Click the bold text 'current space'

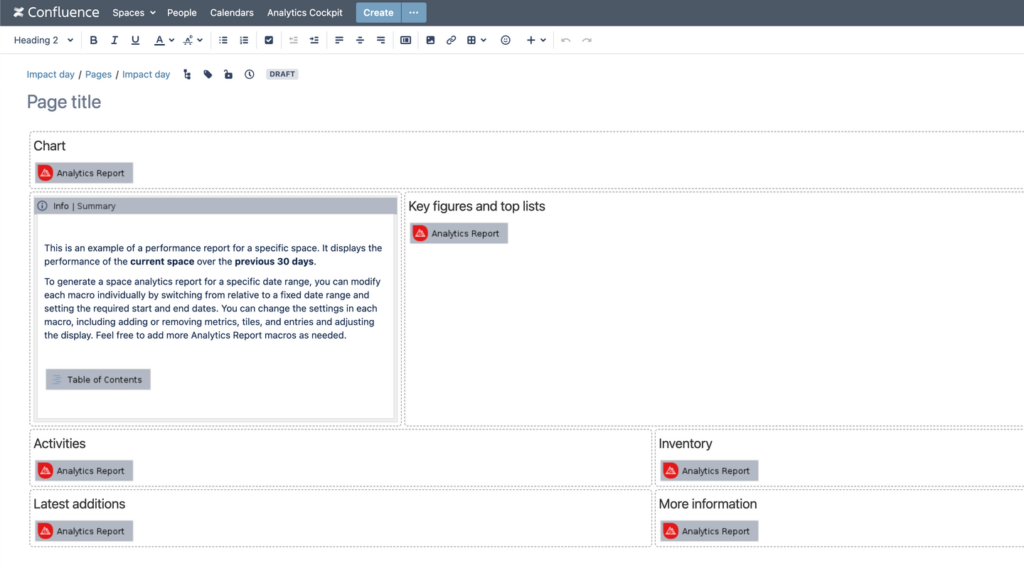coord(162,261)
